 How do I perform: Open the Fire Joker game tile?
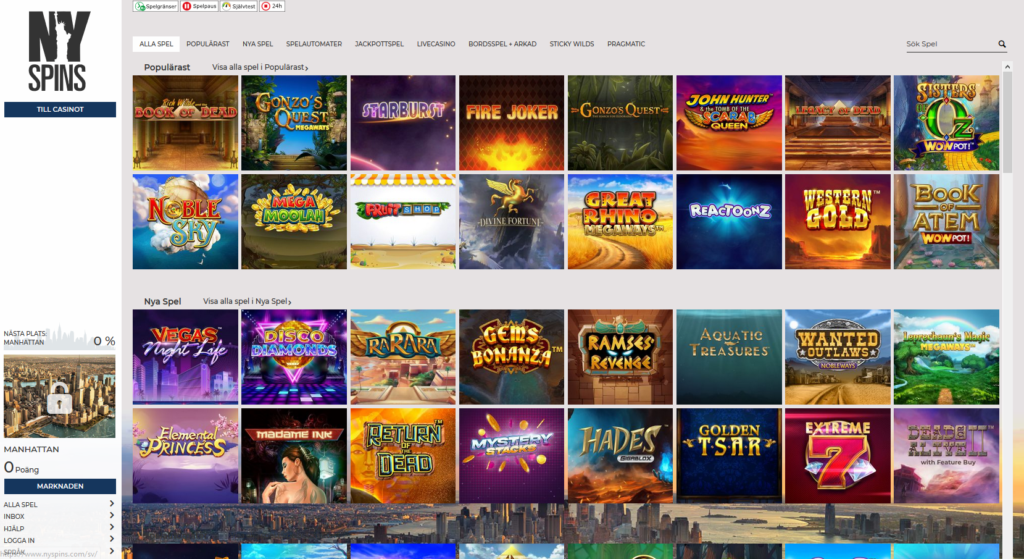click(511, 123)
